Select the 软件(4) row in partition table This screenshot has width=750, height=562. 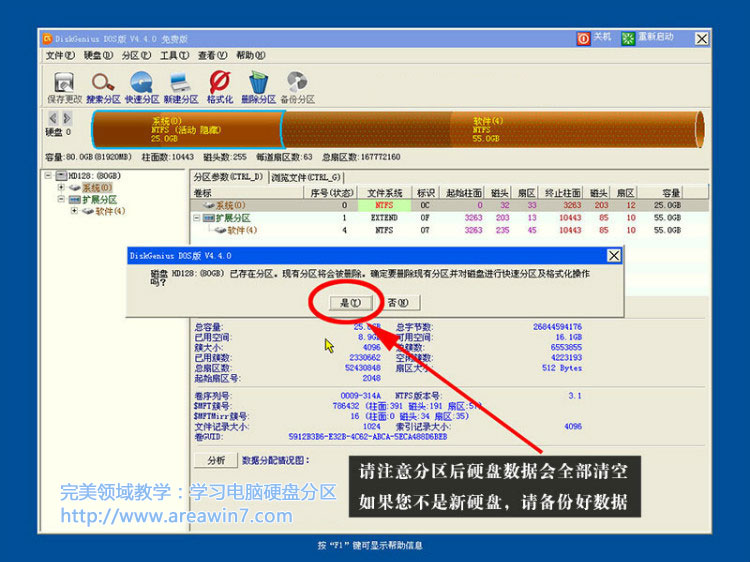449,230
